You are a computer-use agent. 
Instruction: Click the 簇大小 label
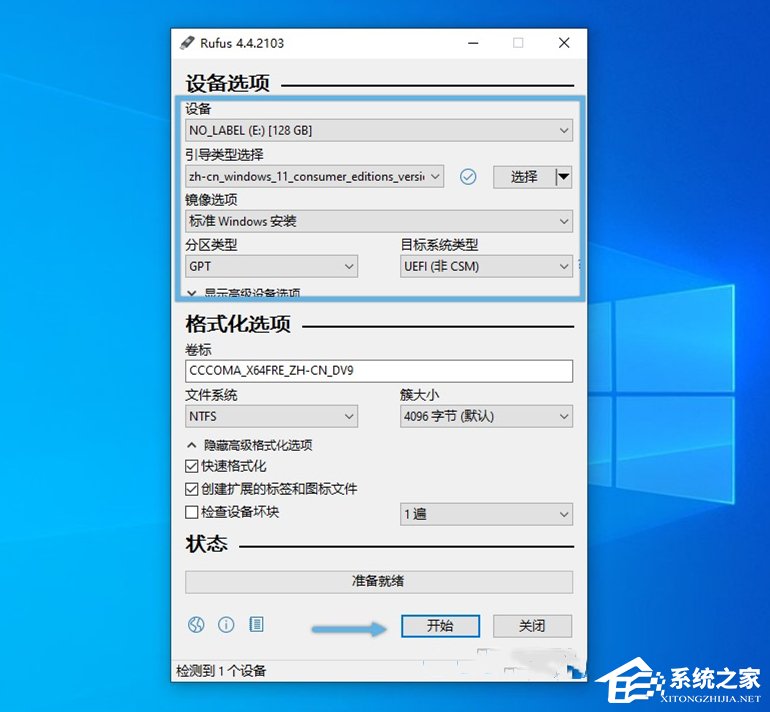(419, 394)
